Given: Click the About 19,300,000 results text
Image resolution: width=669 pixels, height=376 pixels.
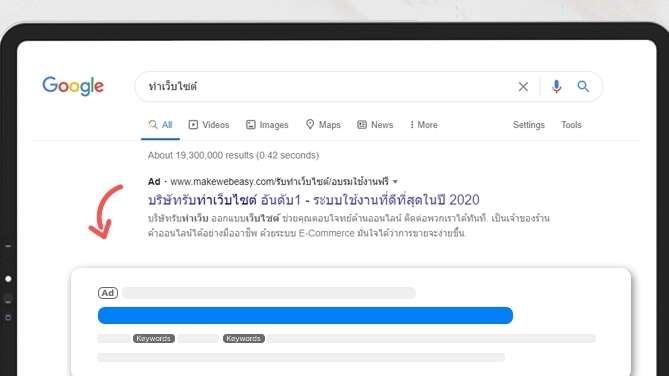Looking at the screenshot, I should [x=233, y=155].
